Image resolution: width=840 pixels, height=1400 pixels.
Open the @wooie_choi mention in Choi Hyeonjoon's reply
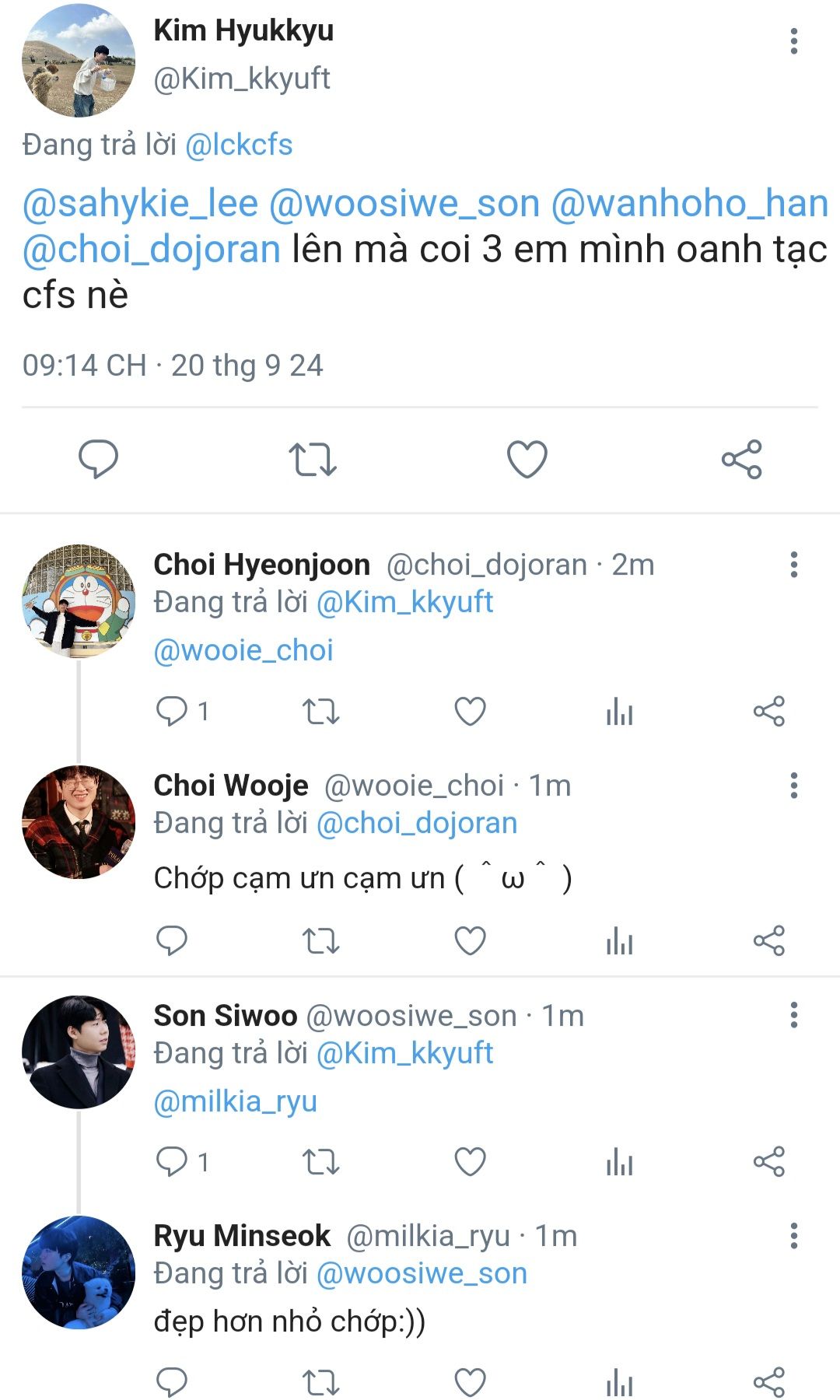click(x=243, y=650)
